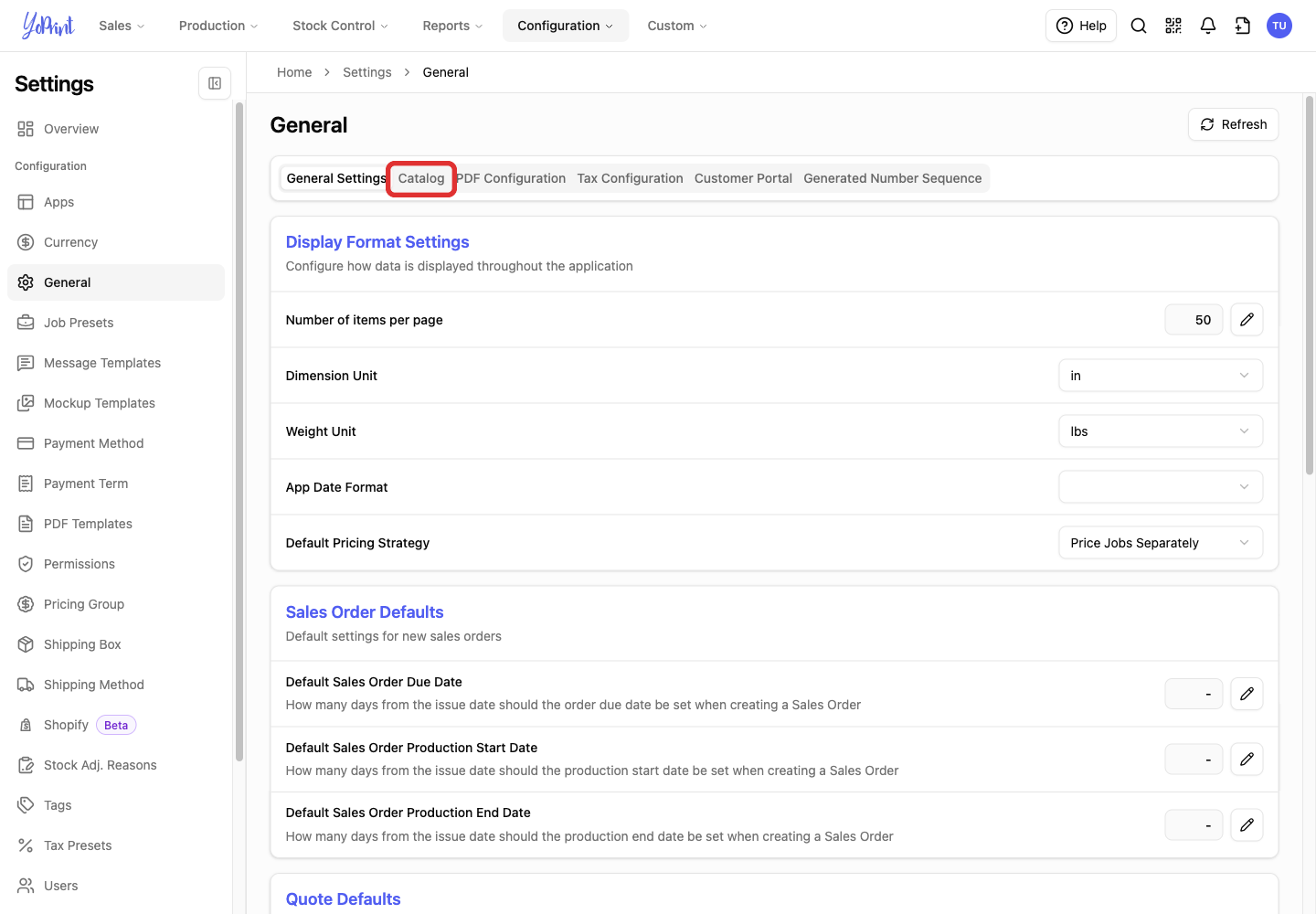Open Permissions in sidebar
This screenshot has width=1316, height=914.
pos(116,564)
